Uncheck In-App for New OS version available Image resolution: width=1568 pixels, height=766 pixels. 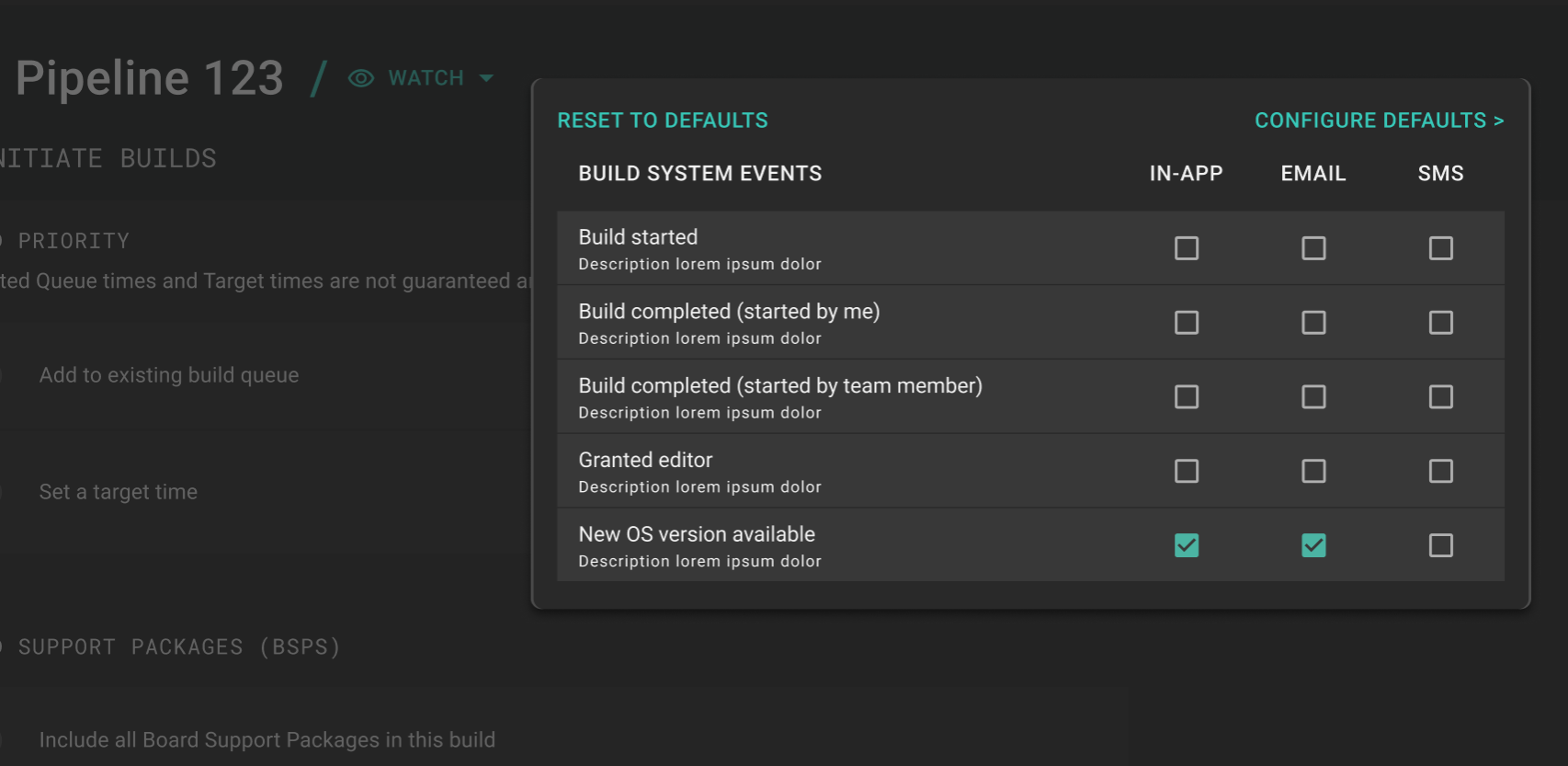1186,546
